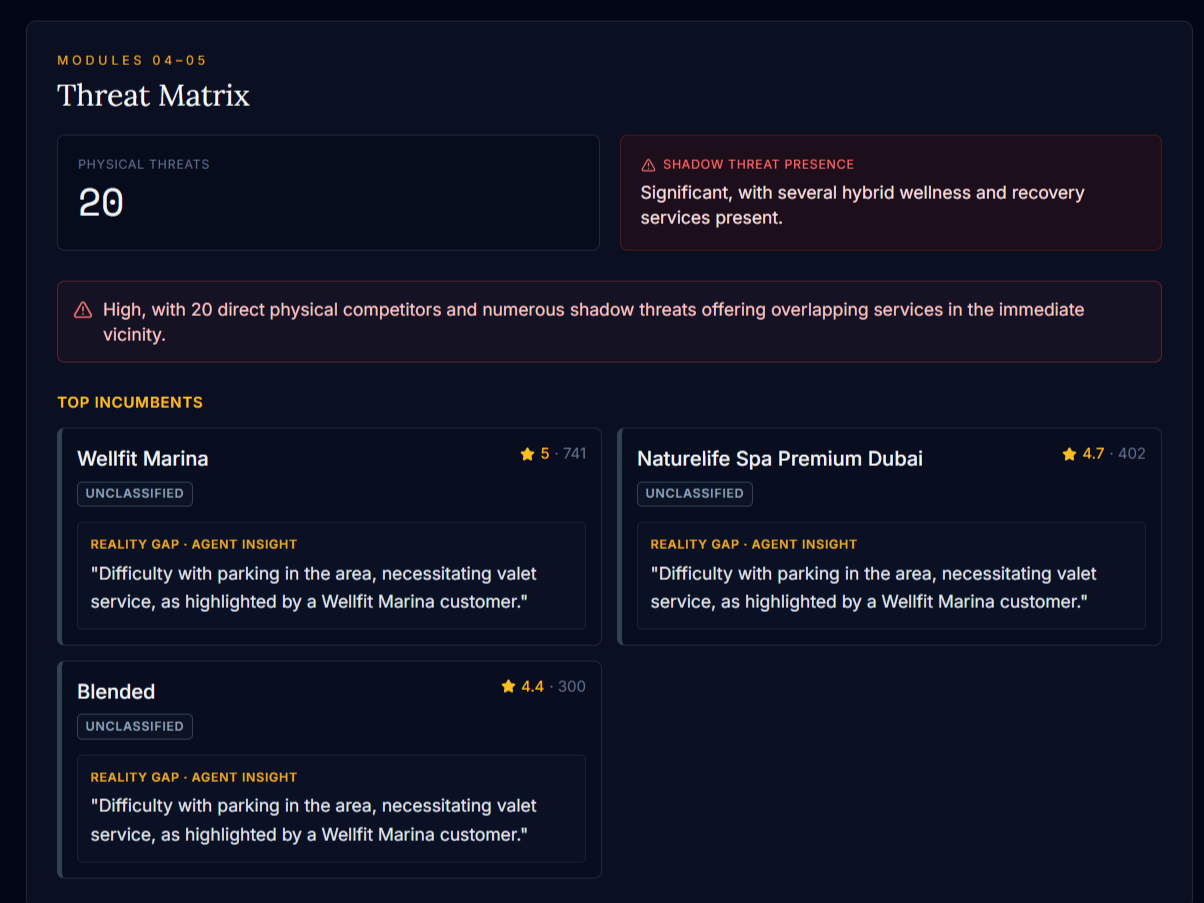This screenshot has height=903, width=1204.
Task: Click the rating star on the Blended card
Action: click(508, 686)
